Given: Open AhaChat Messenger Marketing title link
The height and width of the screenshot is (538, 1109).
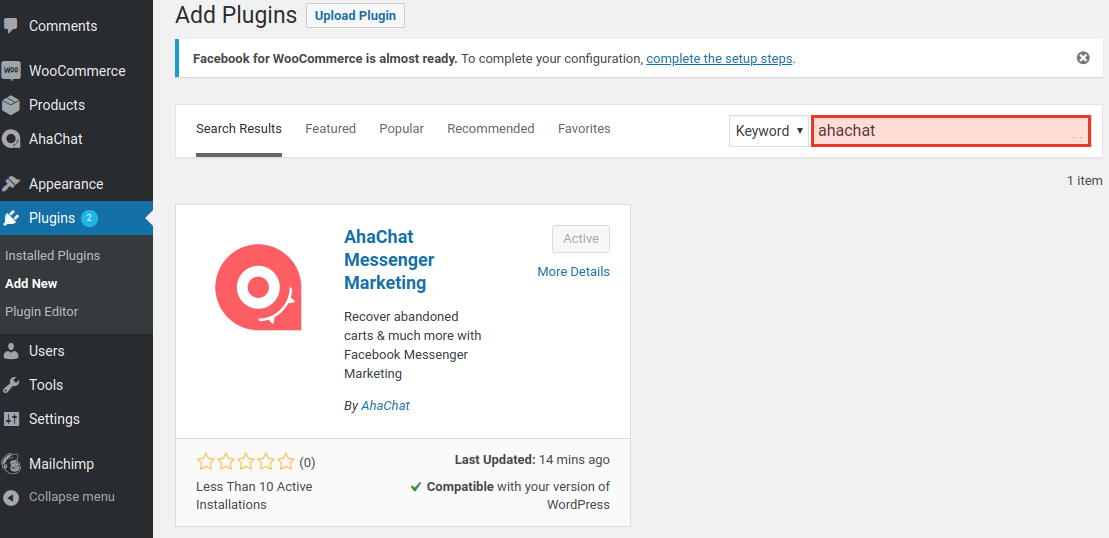Looking at the screenshot, I should pyautogui.click(x=389, y=259).
